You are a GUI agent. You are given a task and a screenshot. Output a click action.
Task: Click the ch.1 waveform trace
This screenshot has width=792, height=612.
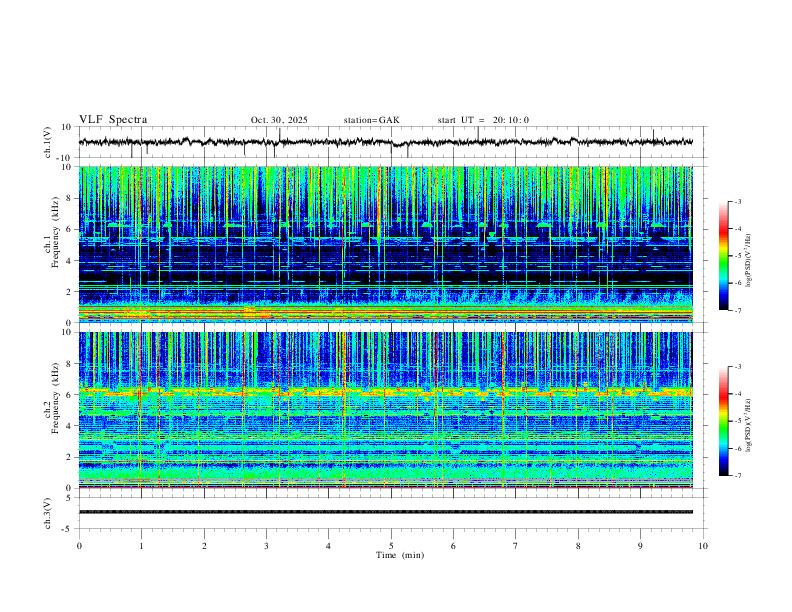(386, 142)
